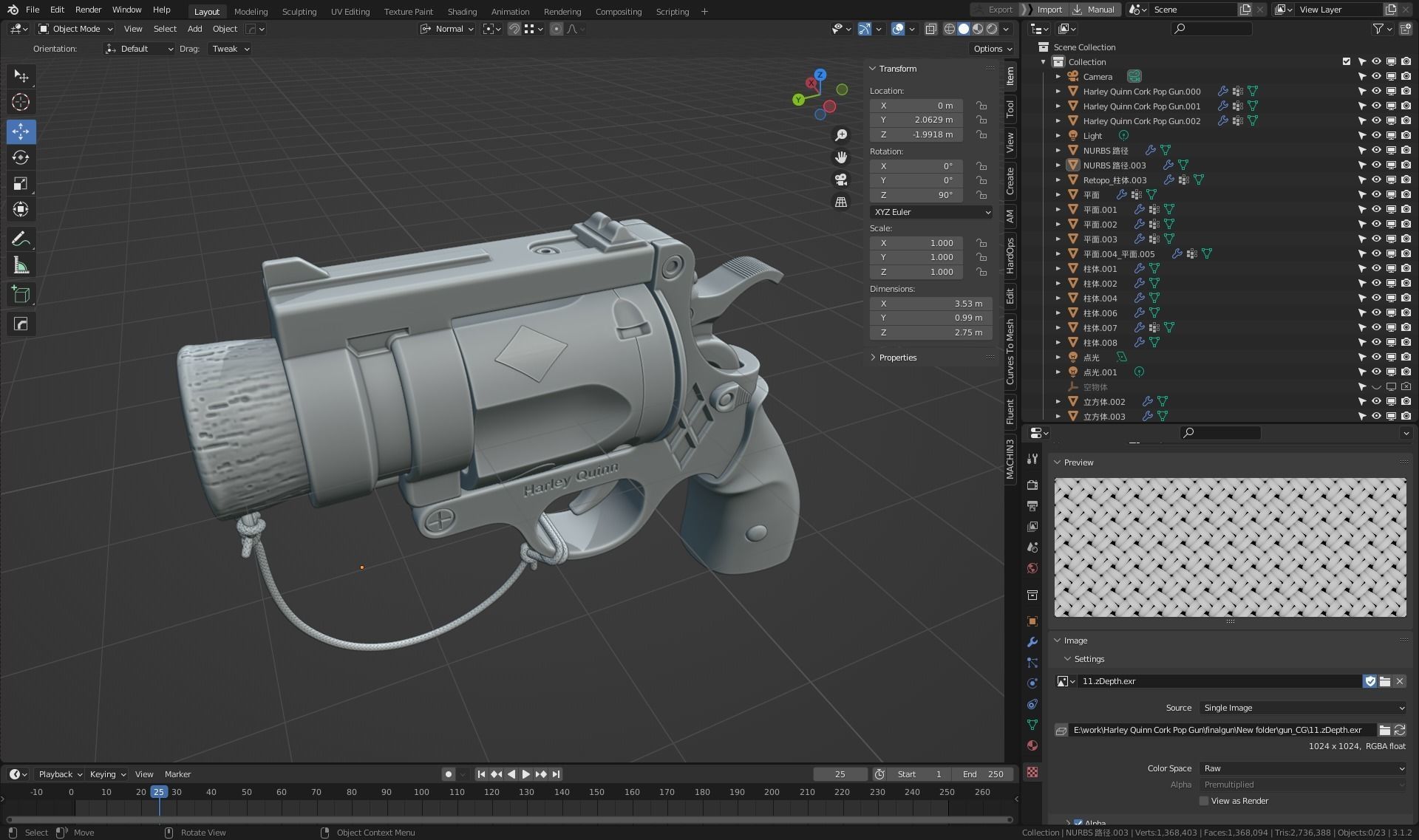Open Render properties tab icon
Screen dimensions: 1419x840
click(1032, 485)
